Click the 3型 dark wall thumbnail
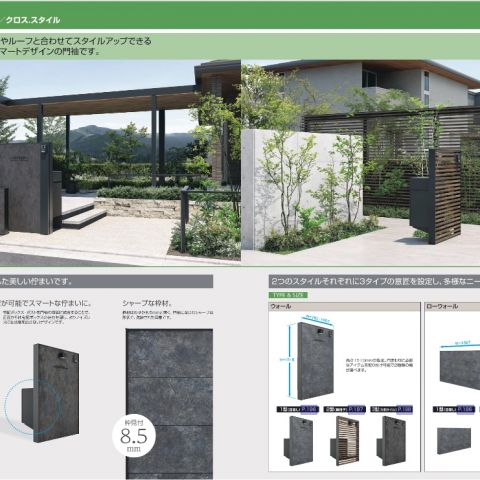Viewport: 480px width, 480px height. click(x=391, y=441)
